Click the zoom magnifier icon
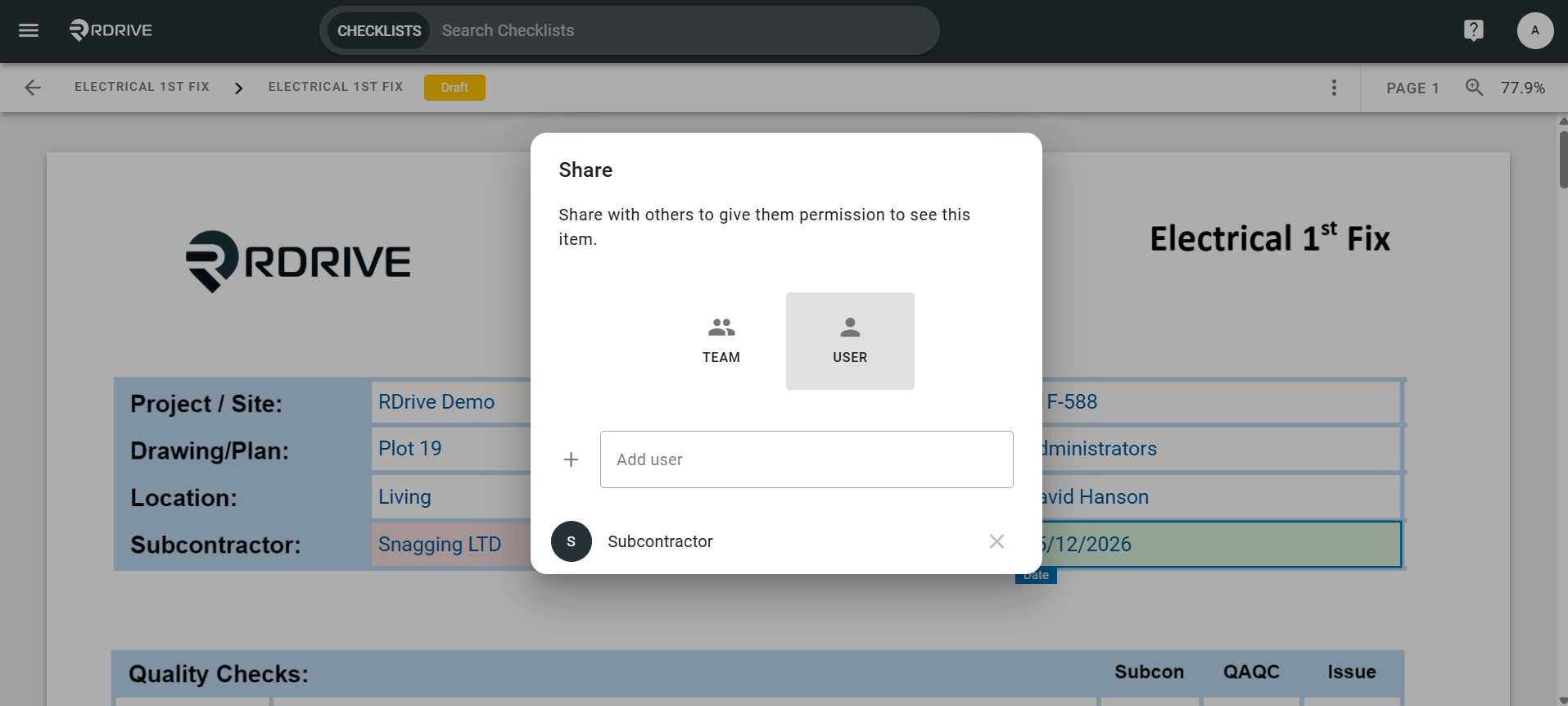The image size is (1568, 706). coord(1474,87)
